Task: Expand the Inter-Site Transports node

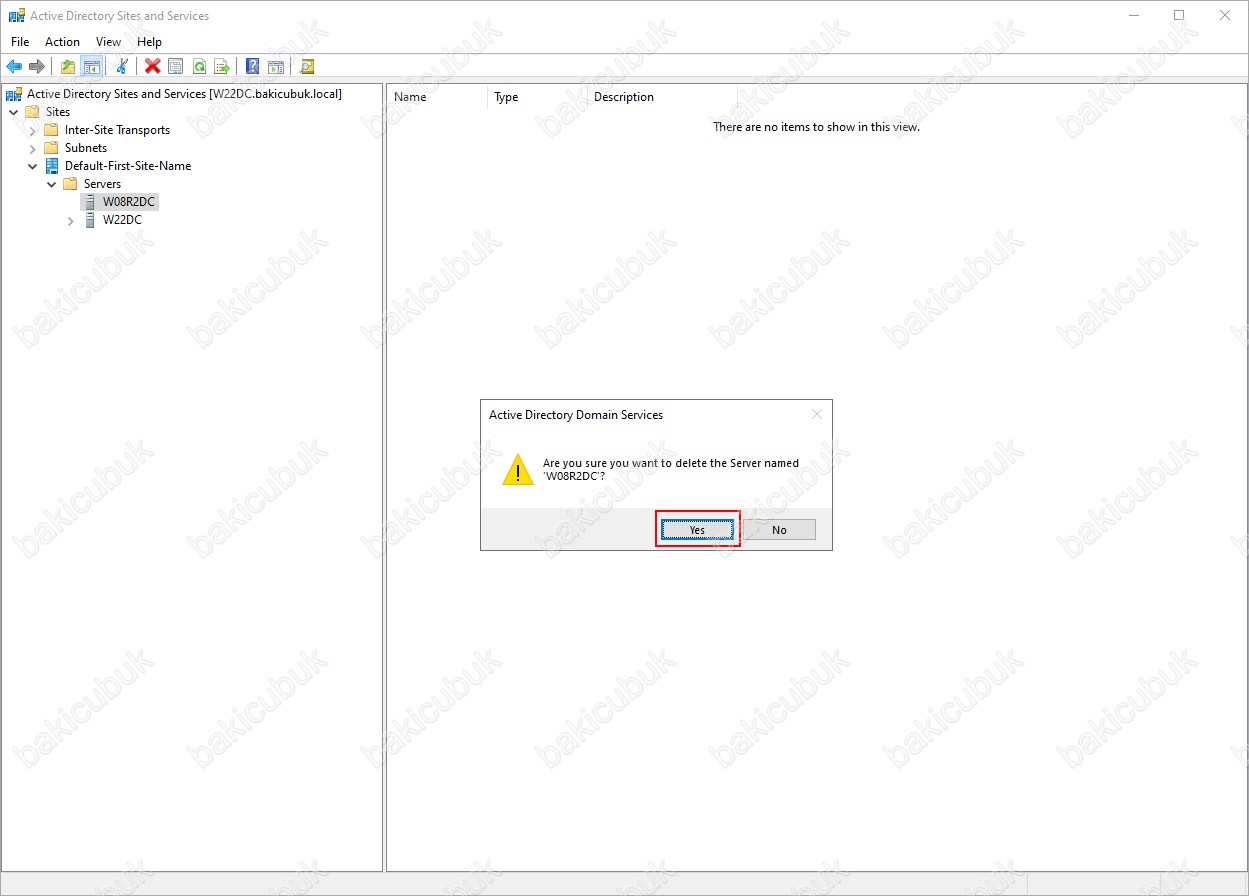Action: 33,130
